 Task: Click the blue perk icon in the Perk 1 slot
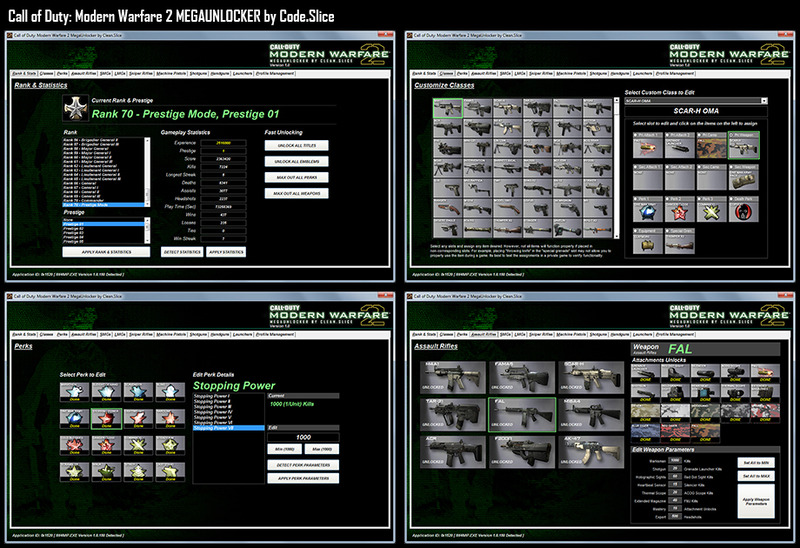point(647,211)
